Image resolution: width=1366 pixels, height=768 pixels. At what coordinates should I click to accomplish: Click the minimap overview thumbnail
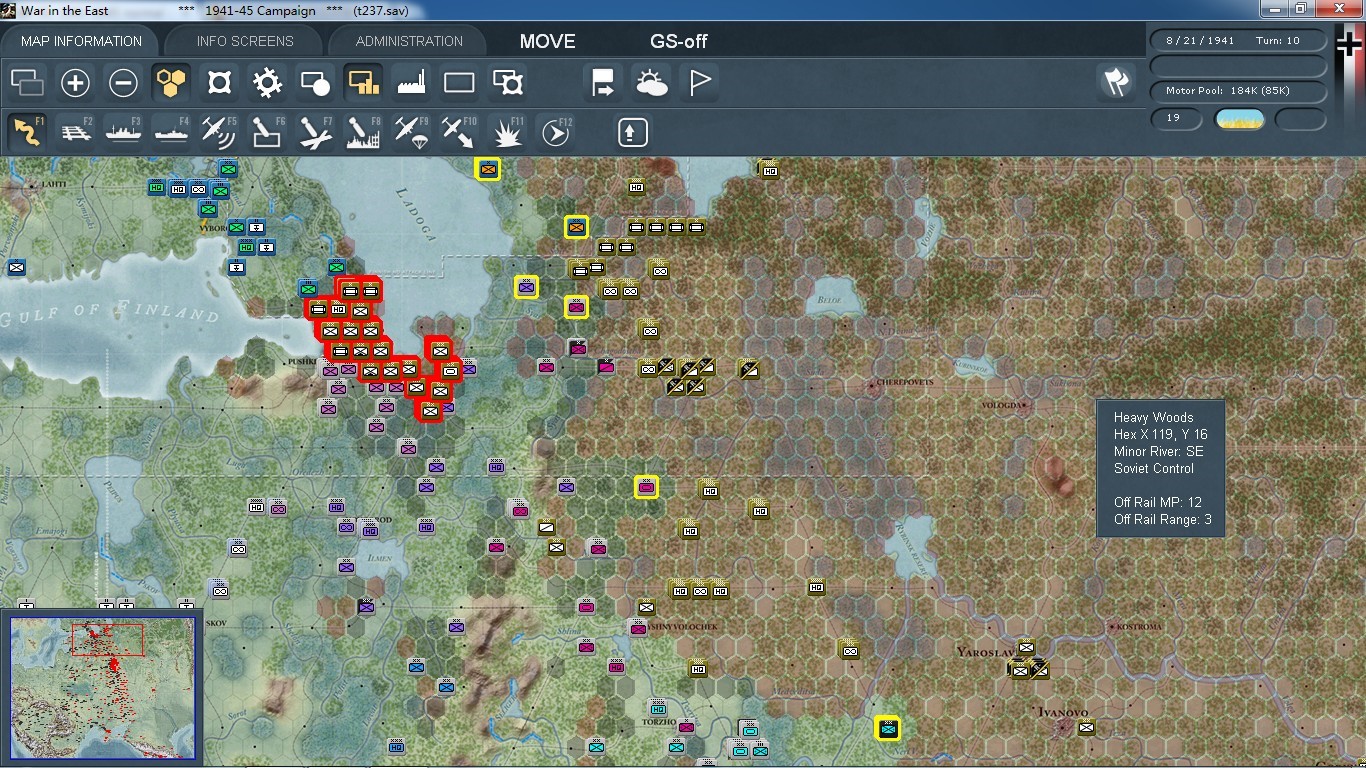pyautogui.click(x=103, y=689)
